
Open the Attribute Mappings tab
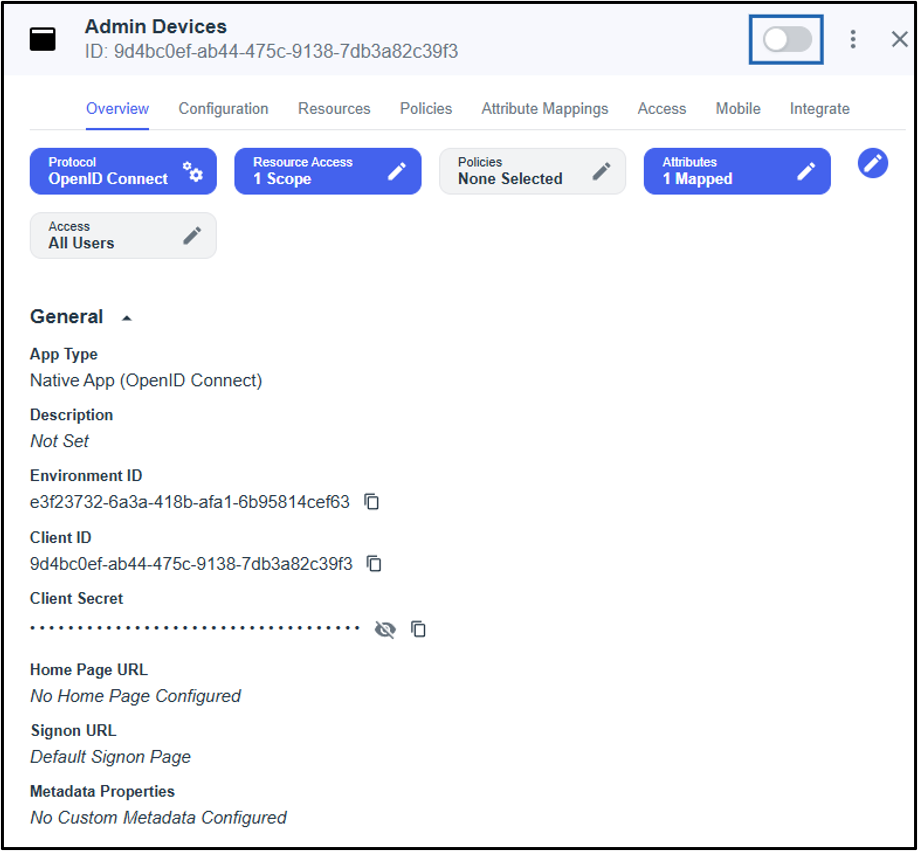point(544,109)
